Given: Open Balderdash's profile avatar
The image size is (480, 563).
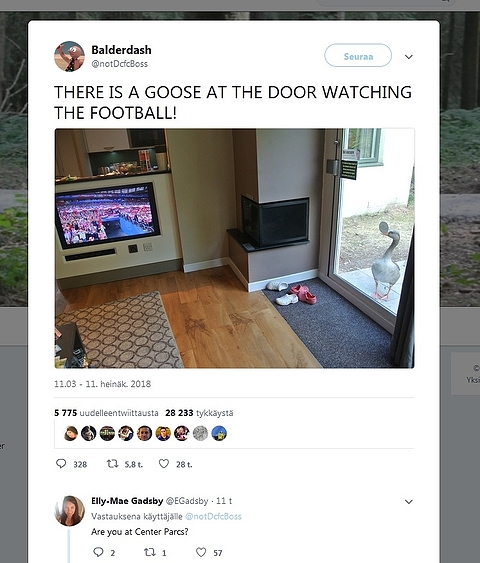Looking at the screenshot, I should tap(69, 56).
